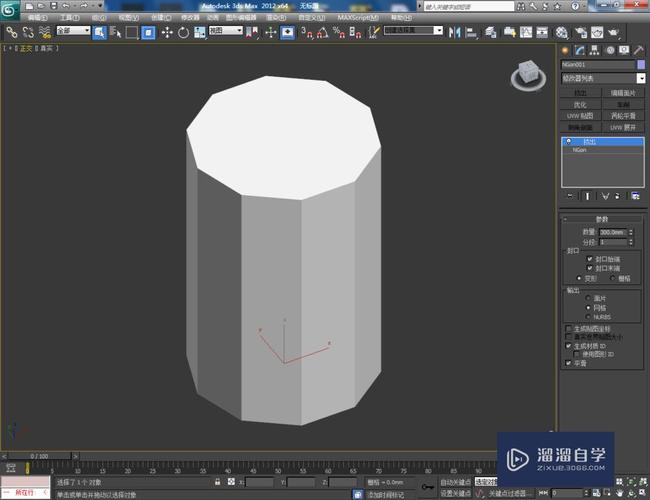Open the Select by Name dialog

coord(116,32)
